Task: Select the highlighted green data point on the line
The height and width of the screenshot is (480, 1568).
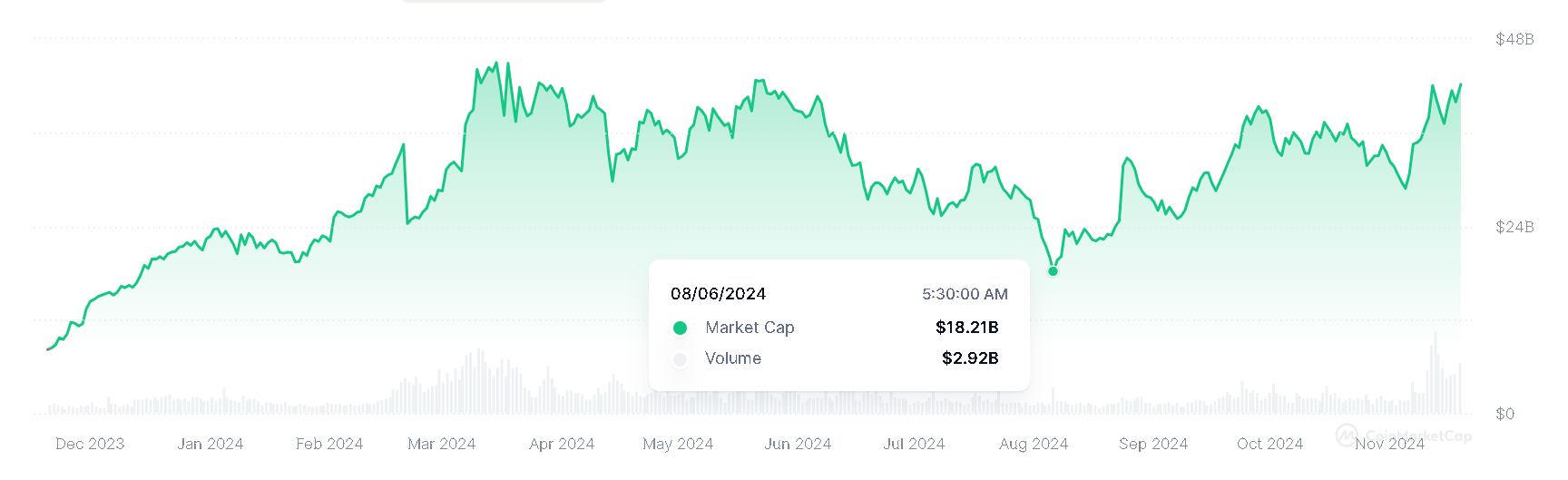Action: coord(1053,271)
